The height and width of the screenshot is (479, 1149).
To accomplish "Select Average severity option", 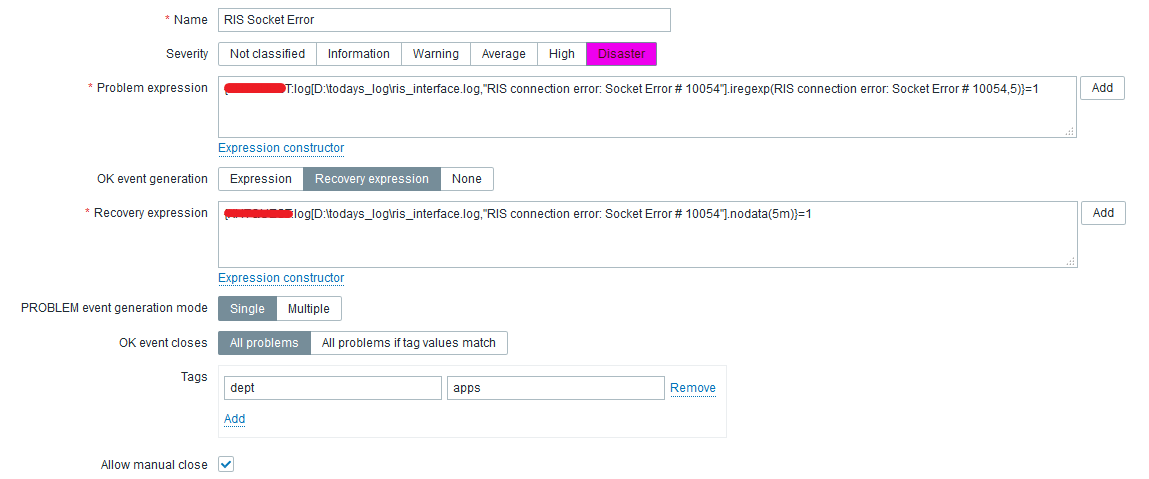I will (503, 54).
